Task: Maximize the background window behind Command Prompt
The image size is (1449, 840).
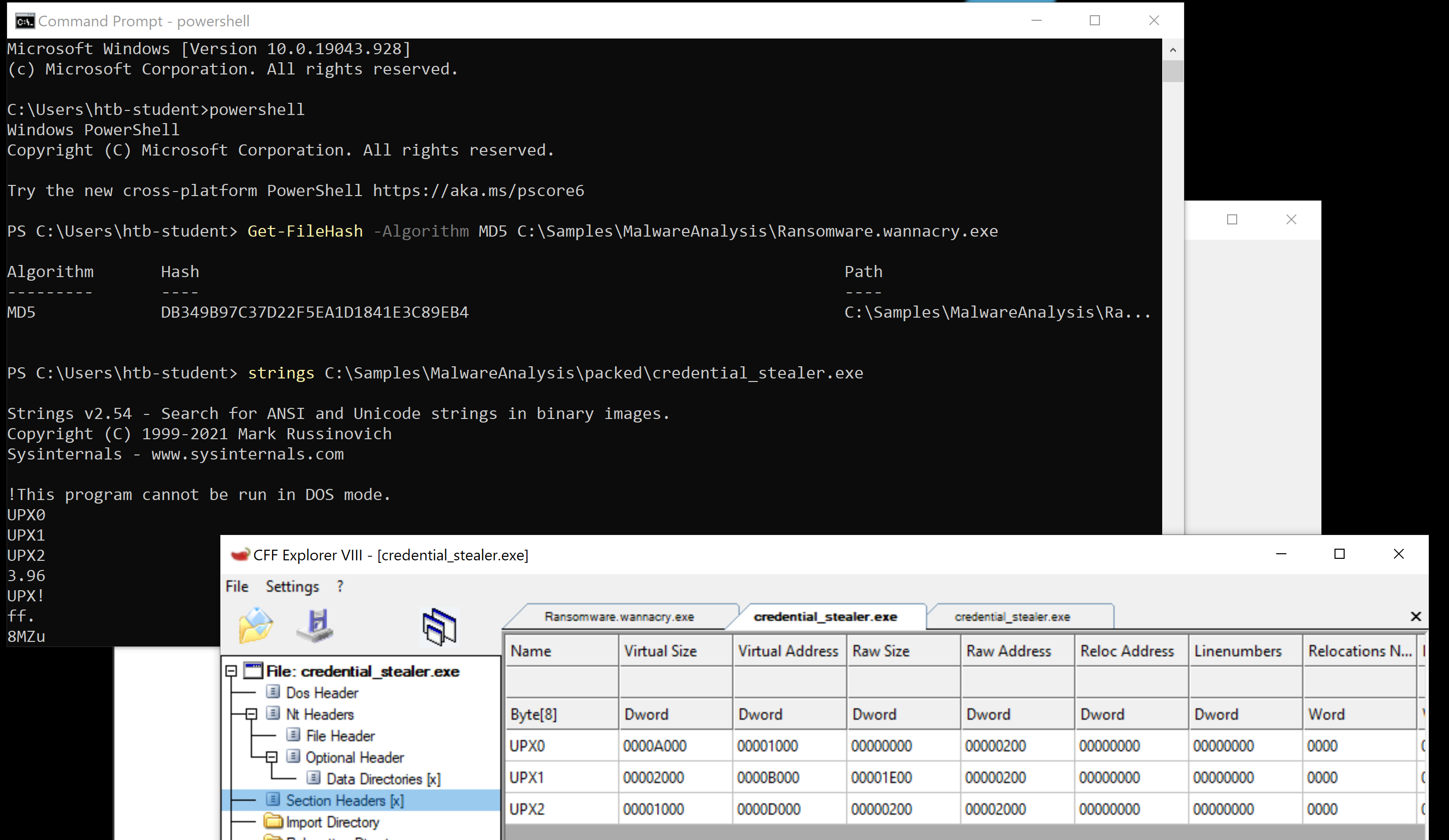Action: (1232, 220)
